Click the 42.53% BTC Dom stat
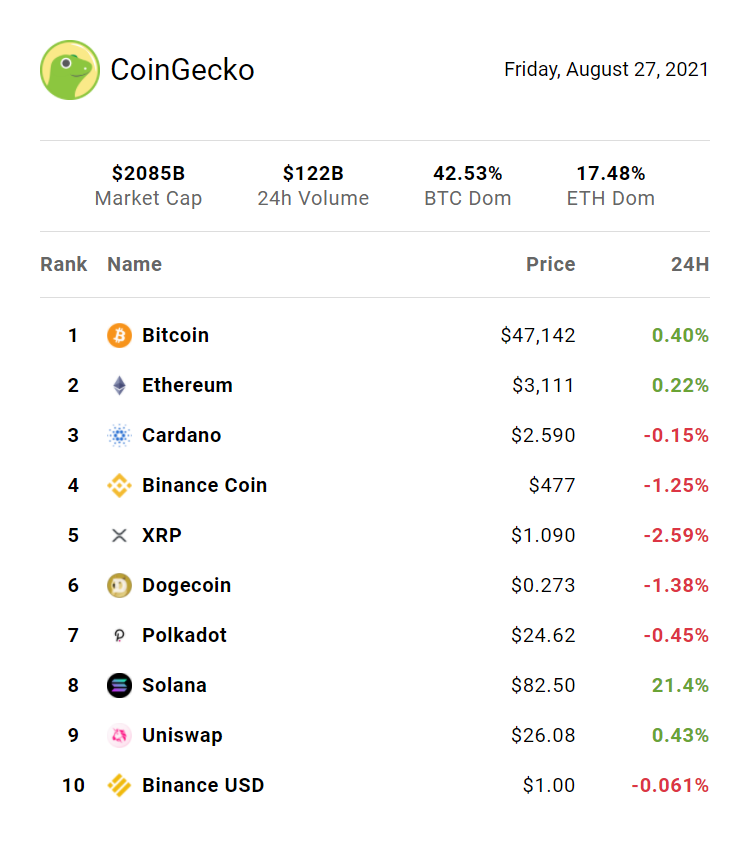750x864 pixels. 467,186
